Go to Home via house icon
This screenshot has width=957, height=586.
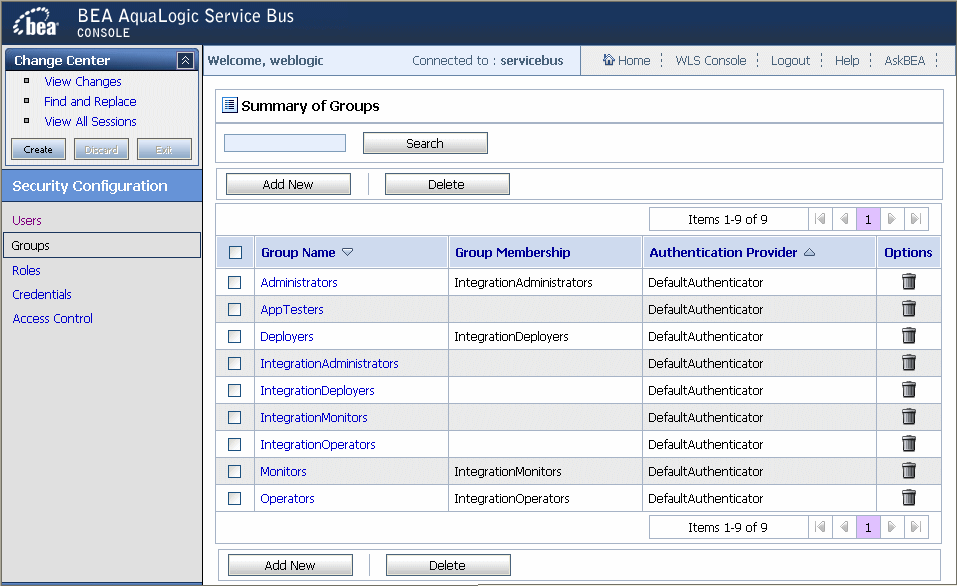(x=609, y=60)
